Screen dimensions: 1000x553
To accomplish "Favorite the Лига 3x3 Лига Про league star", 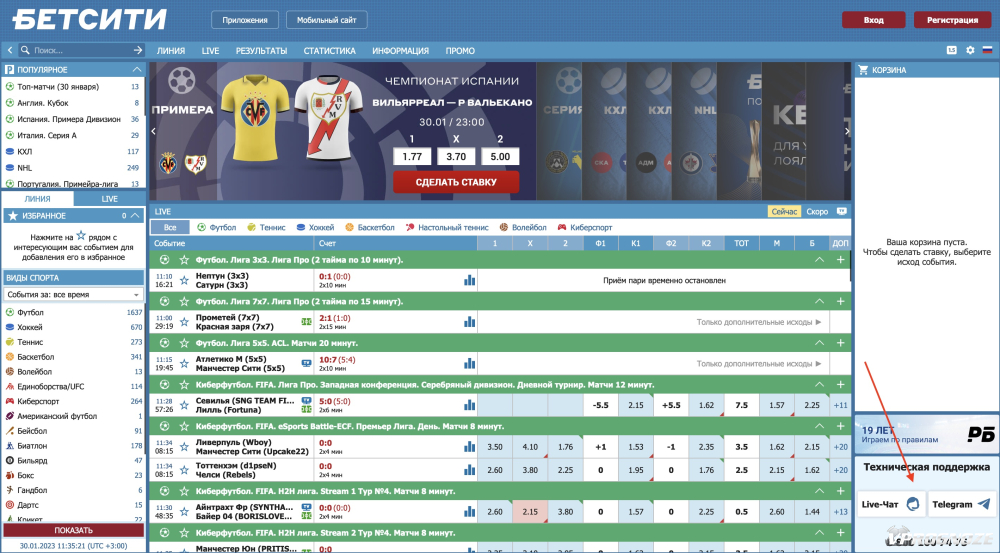I will click(x=184, y=260).
